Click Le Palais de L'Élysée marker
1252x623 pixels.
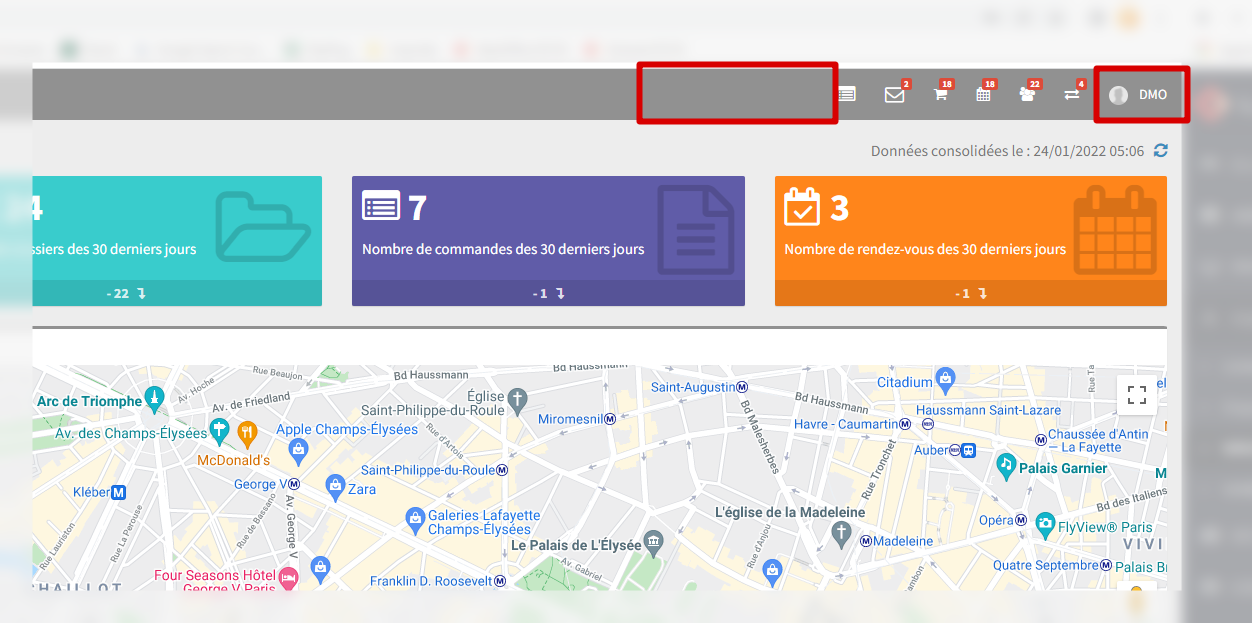tap(654, 541)
